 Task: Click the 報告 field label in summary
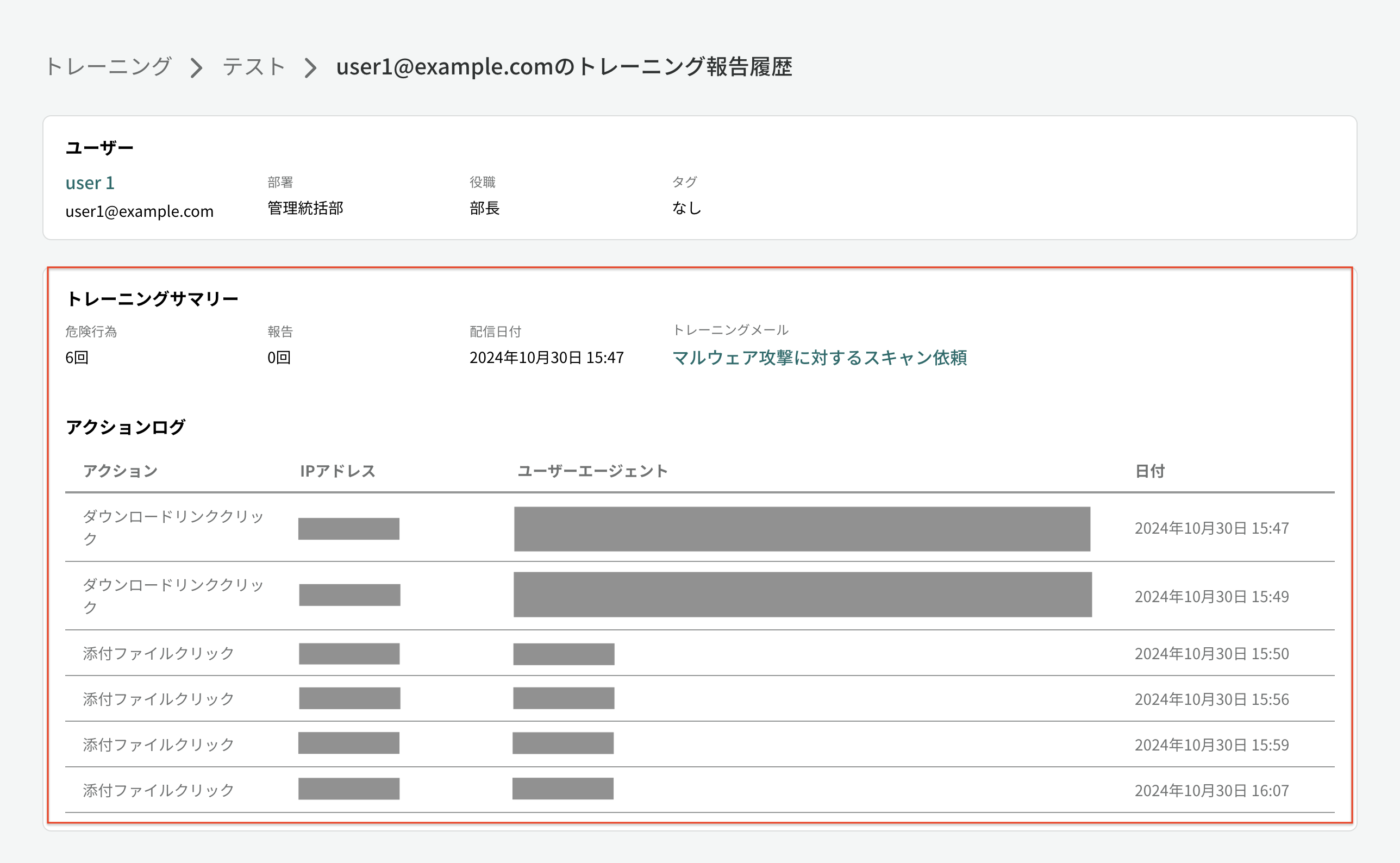point(280,332)
